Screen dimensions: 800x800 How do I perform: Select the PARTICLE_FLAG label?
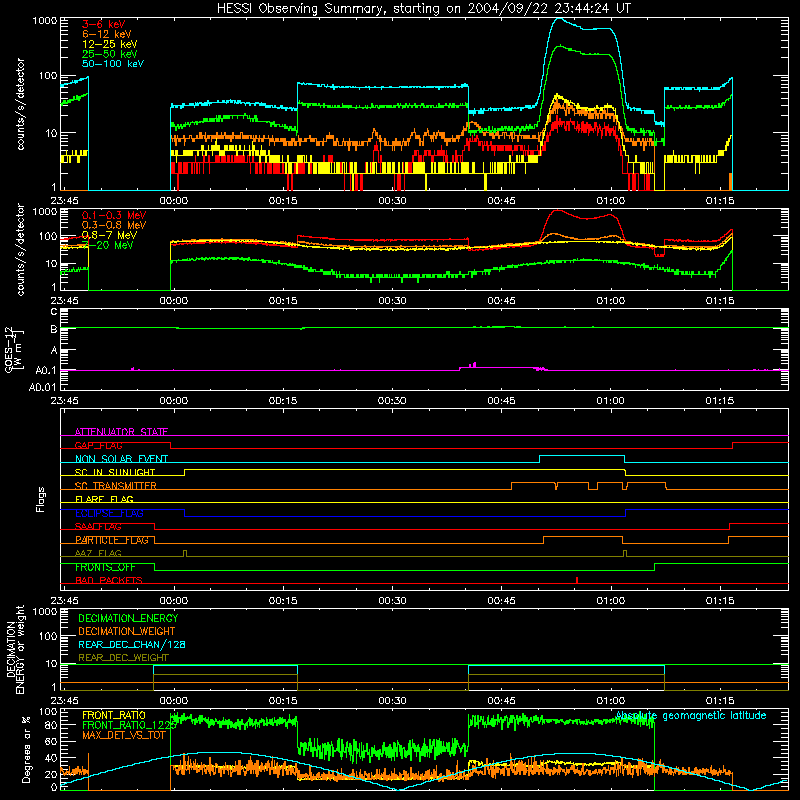click(x=112, y=540)
